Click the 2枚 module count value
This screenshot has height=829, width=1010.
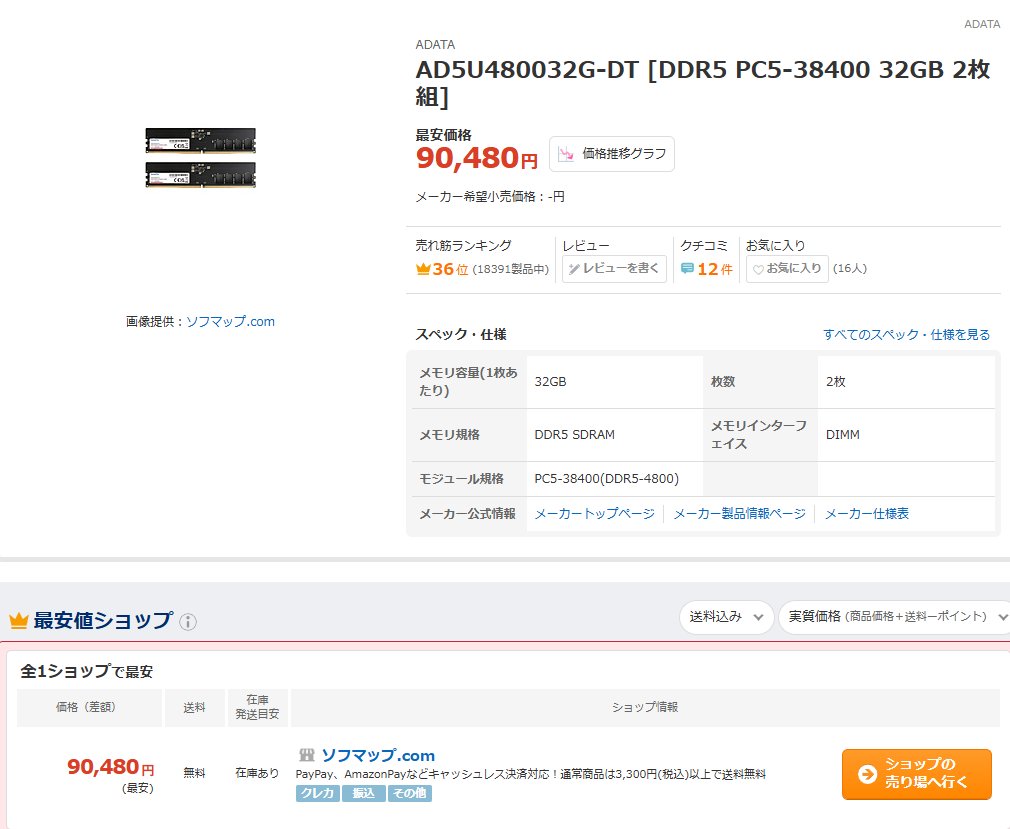[x=835, y=381]
